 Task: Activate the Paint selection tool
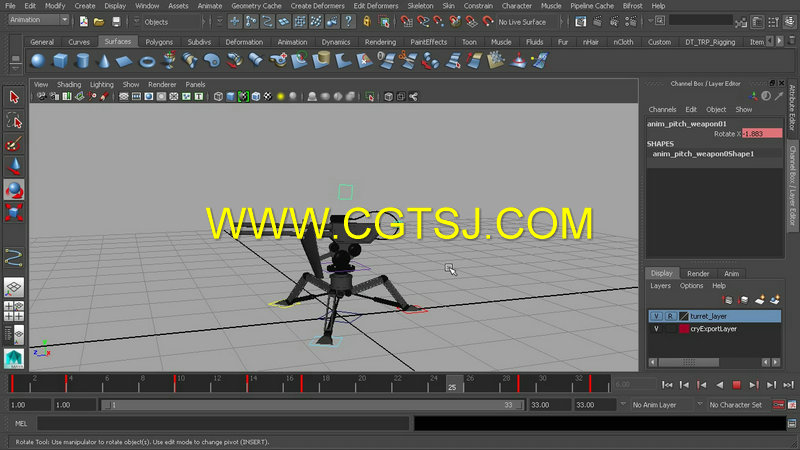[x=14, y=144]
